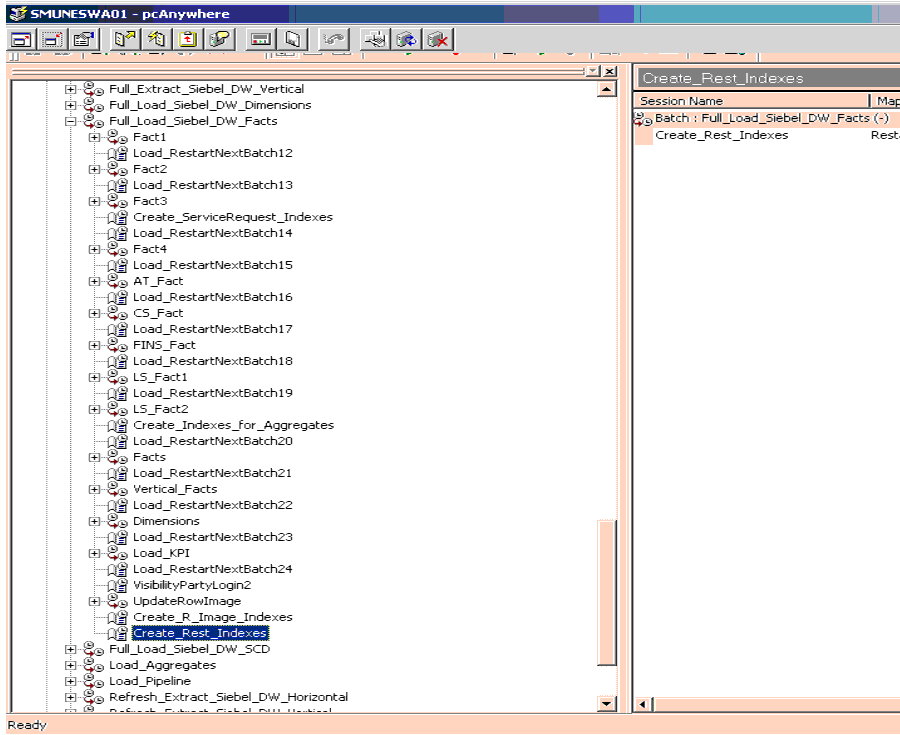Image resolution: width=900 pixels, height=735 pixels.
Task: Restart the host computer toolbar button
Action: [x=407, y=40]
